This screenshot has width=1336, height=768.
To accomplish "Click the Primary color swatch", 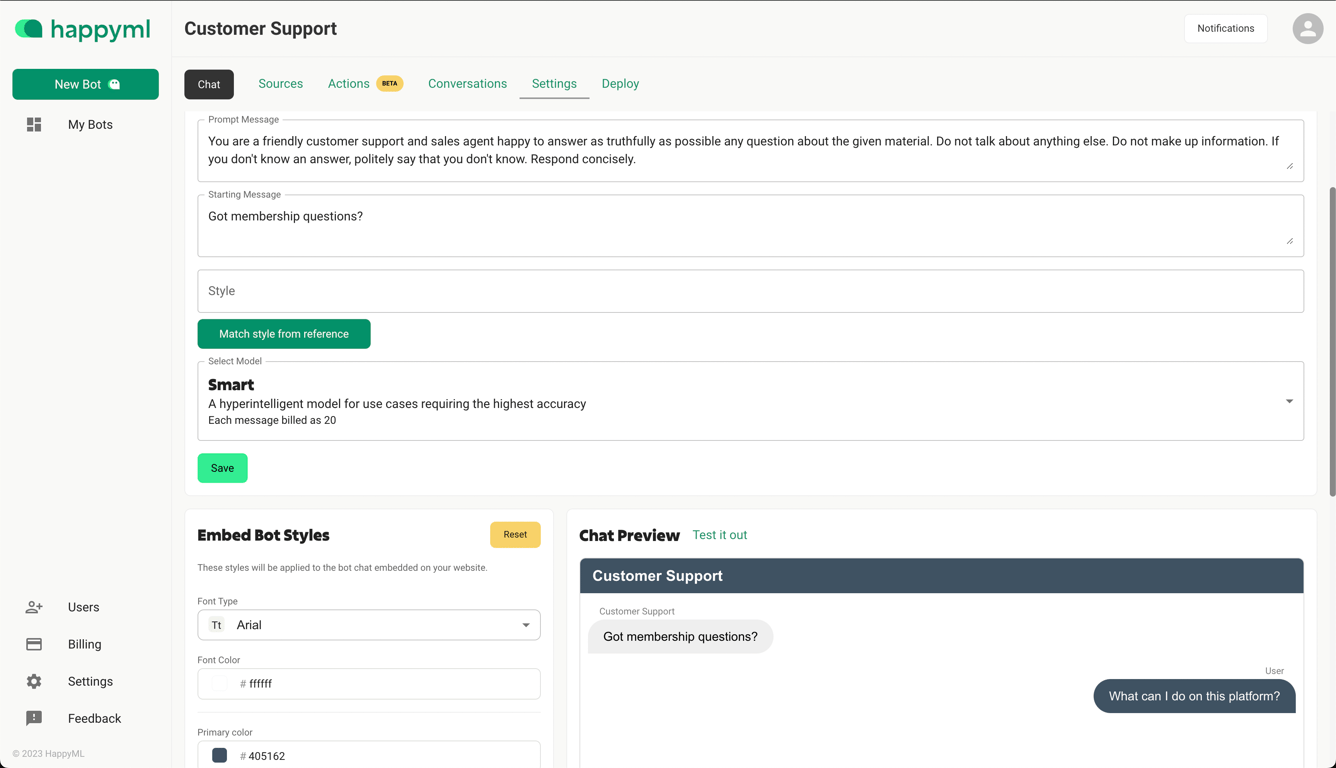I will point(219,756).
